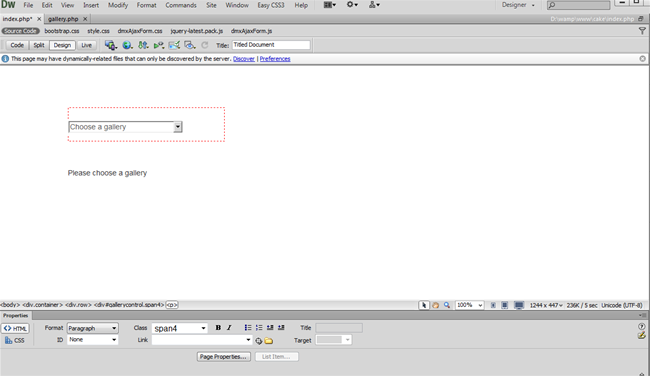Click the browse for file folder icon
This screenshot has height=376, width=650.
pos(269,341)
